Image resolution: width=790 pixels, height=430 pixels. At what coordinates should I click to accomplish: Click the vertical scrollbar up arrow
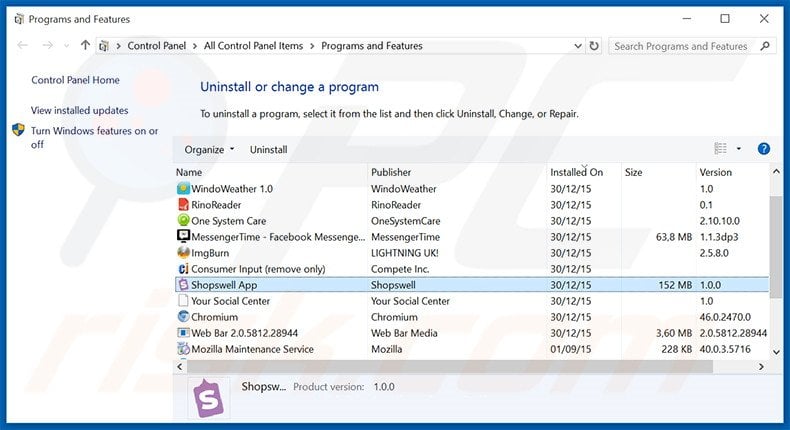(x=776, y=171)
